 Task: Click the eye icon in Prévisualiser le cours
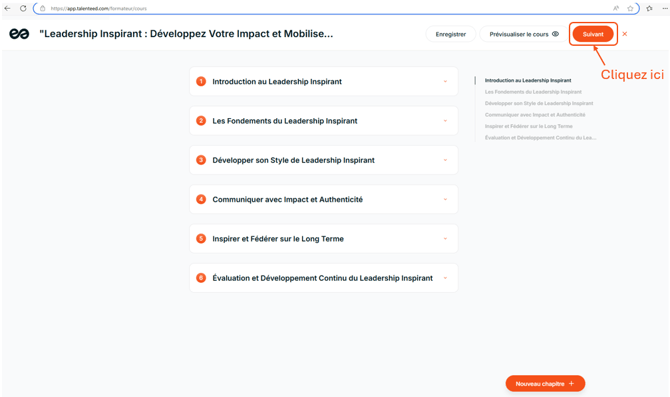click(555, 34)
